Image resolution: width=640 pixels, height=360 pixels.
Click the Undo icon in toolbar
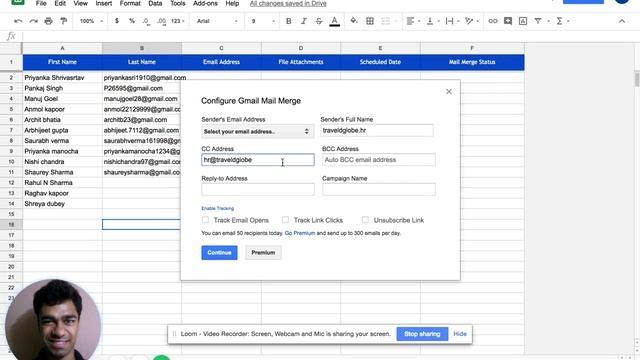point(18,21)
